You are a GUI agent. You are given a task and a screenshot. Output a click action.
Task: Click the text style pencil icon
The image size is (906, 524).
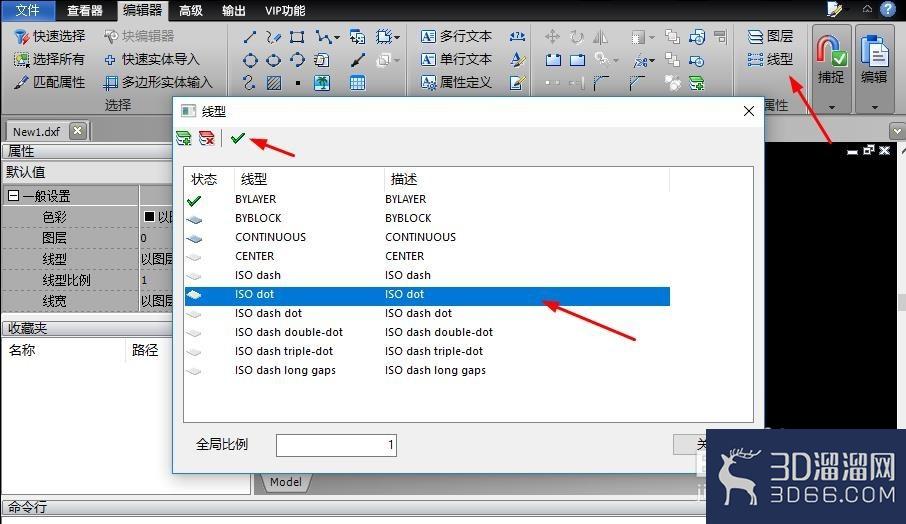517,60
